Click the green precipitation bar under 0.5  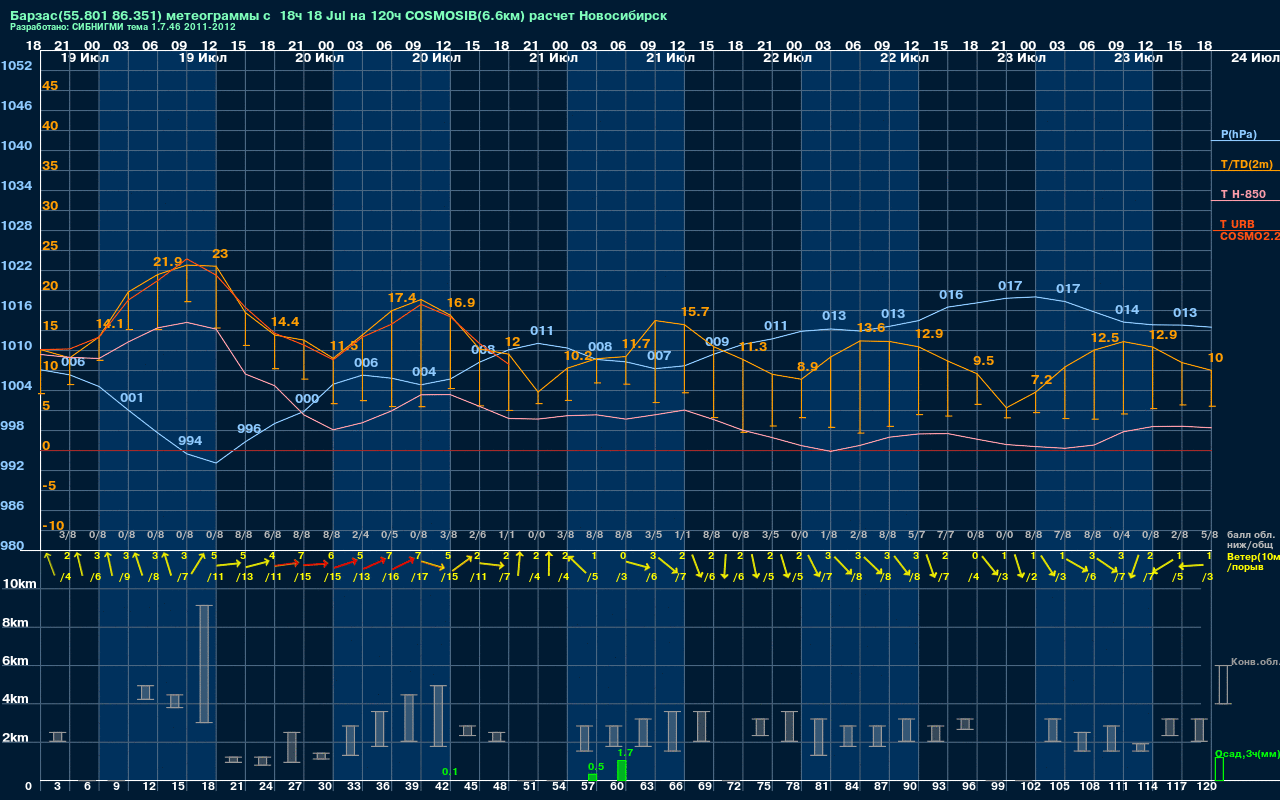tap(592, 778)
